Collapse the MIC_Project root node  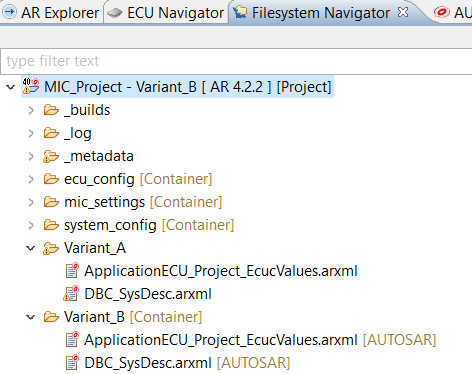coord(11,87)
